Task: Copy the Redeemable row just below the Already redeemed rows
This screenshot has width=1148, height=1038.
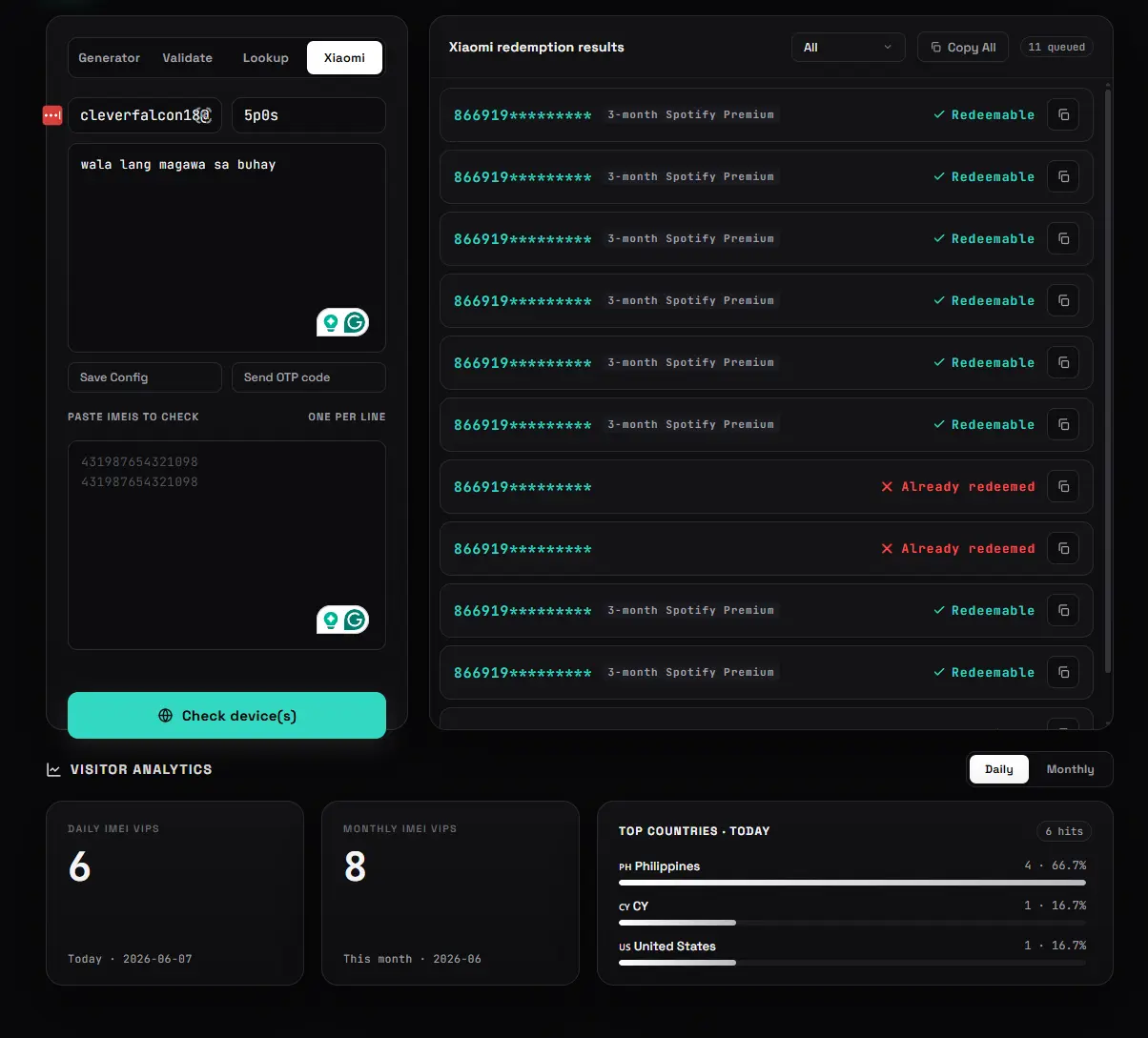Action: coord(1063,610)
